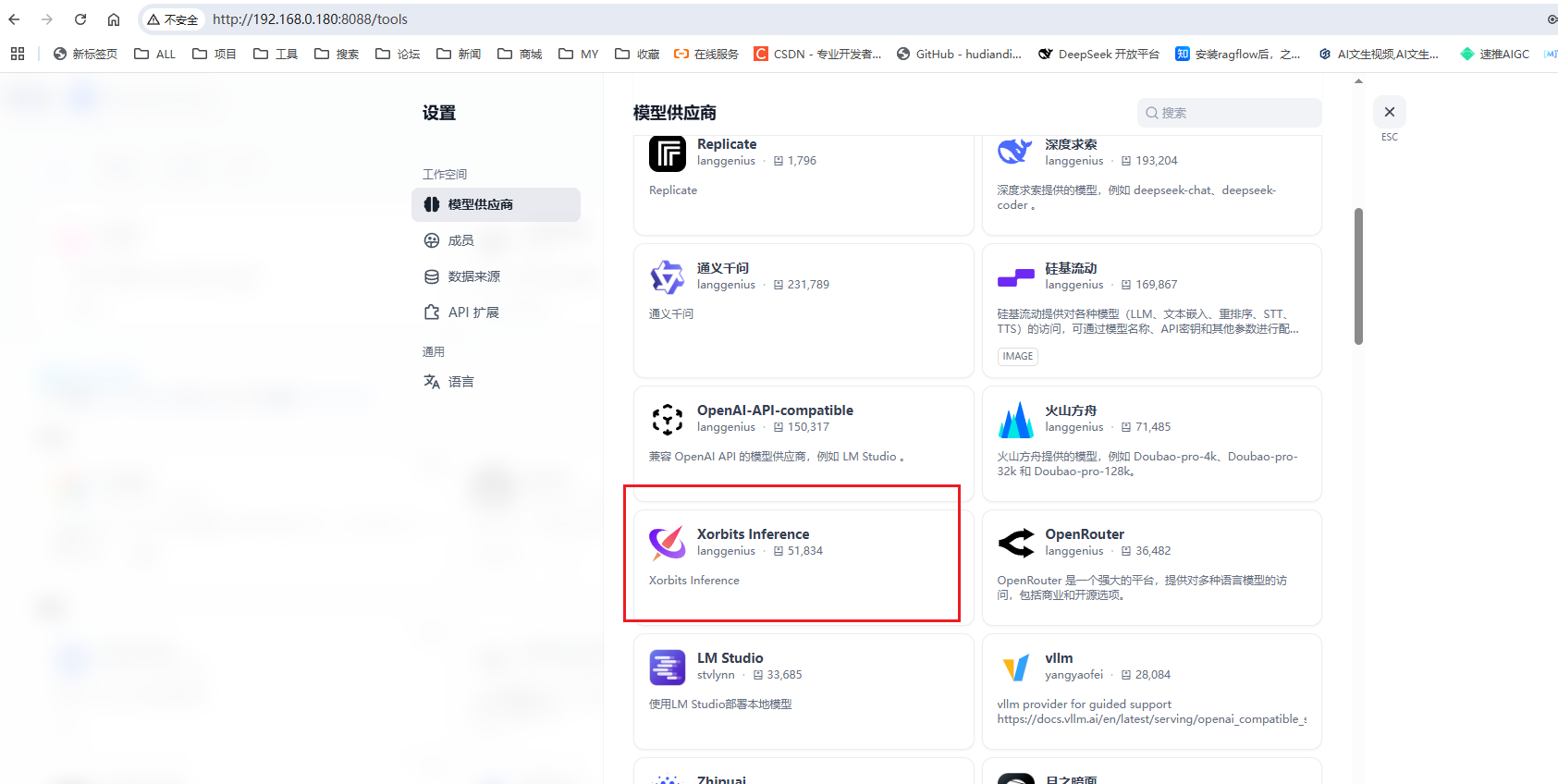The width and height of the screenshot is (1558, 784).
Task: Click the API 扩展 puzzle icon
Action: (432, 312)
